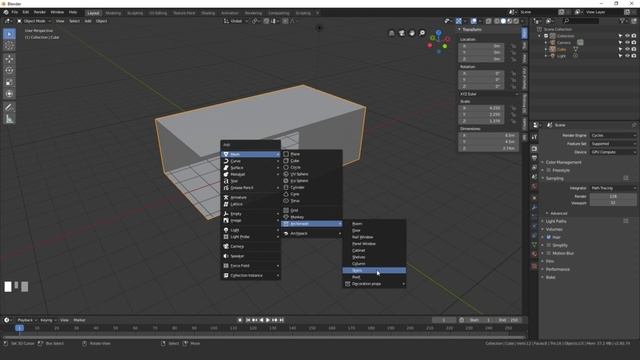Disable Cube in renders via camera icon

click(634, 49)
